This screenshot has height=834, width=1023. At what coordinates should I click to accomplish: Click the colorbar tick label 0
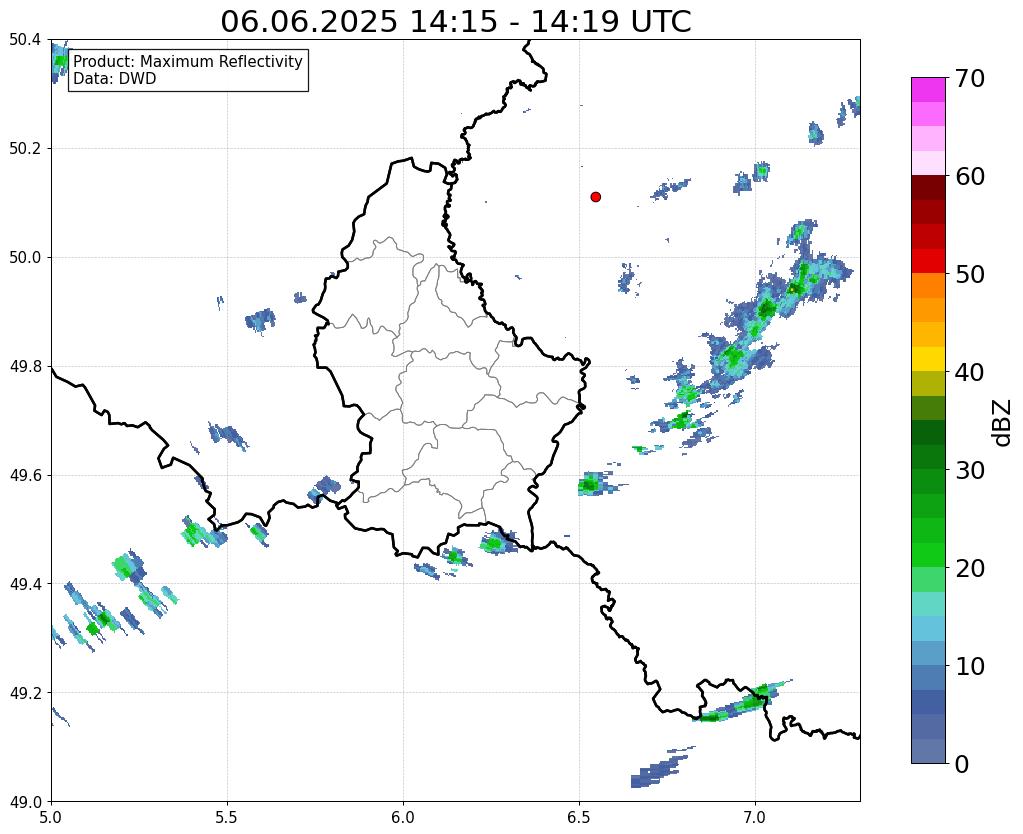pos(962,764)
